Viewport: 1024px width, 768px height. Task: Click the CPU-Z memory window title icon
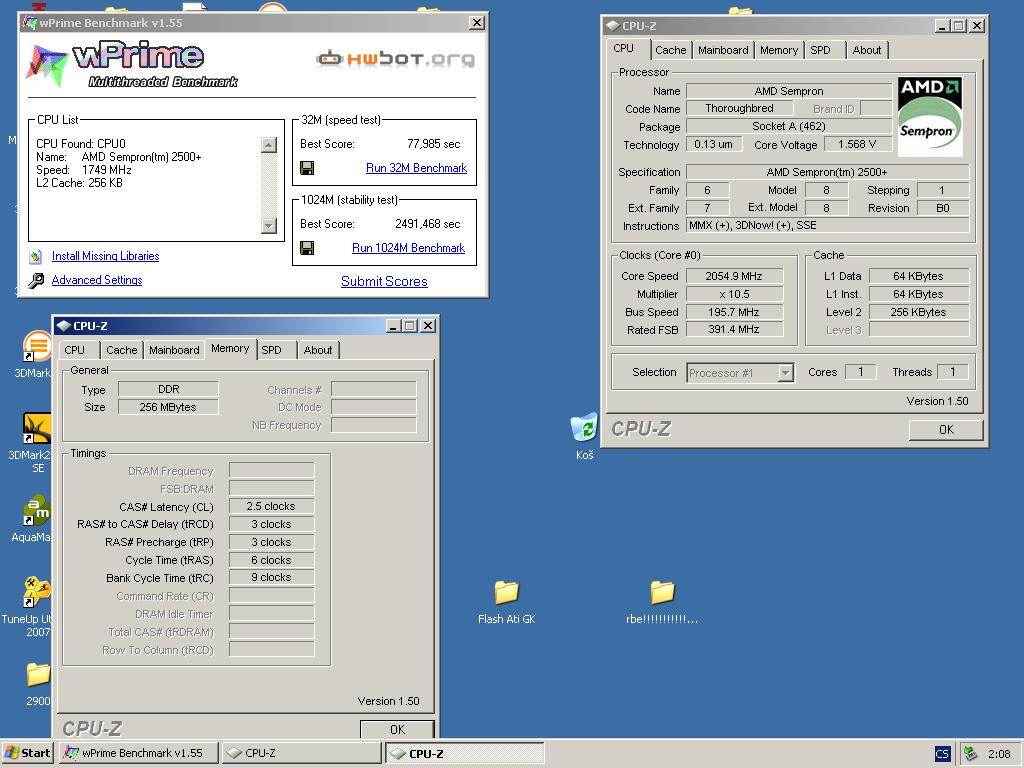coord(63,326)
